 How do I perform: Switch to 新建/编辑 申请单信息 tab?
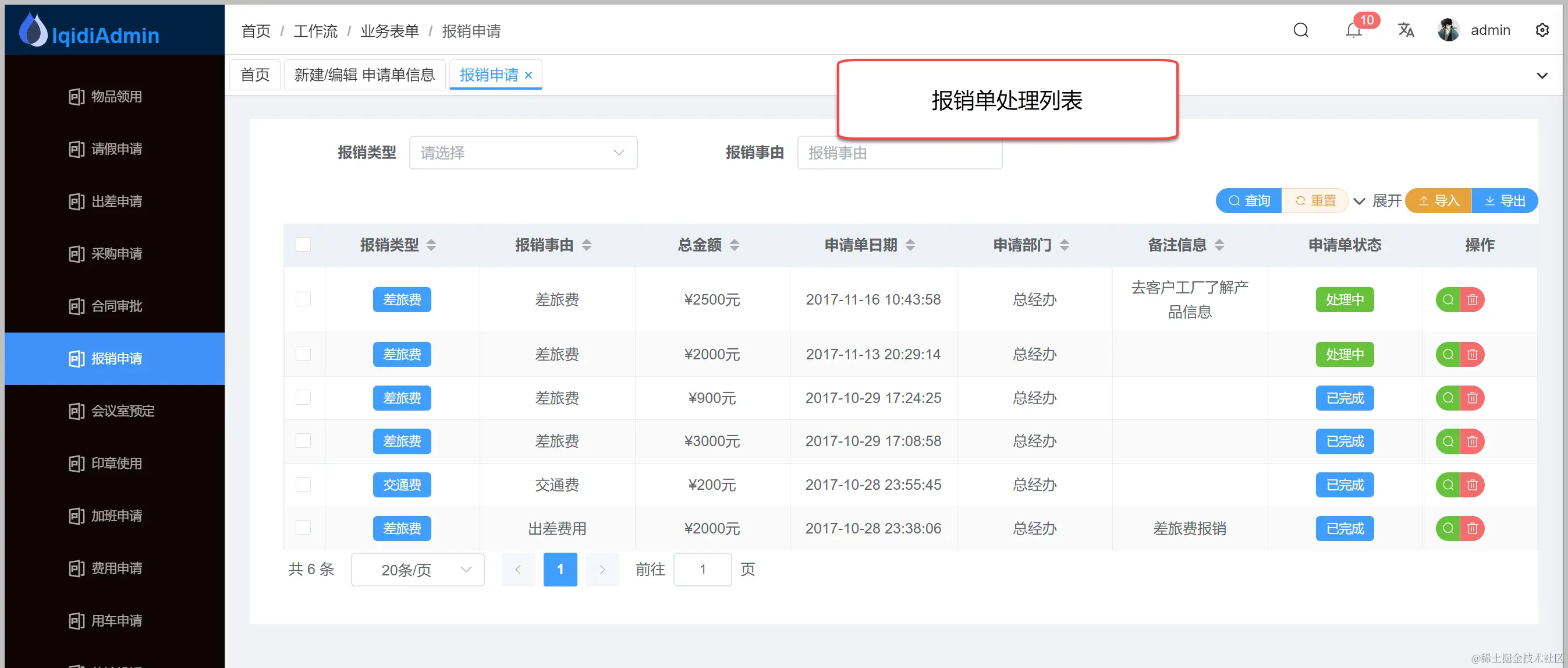tap(364, 75)
